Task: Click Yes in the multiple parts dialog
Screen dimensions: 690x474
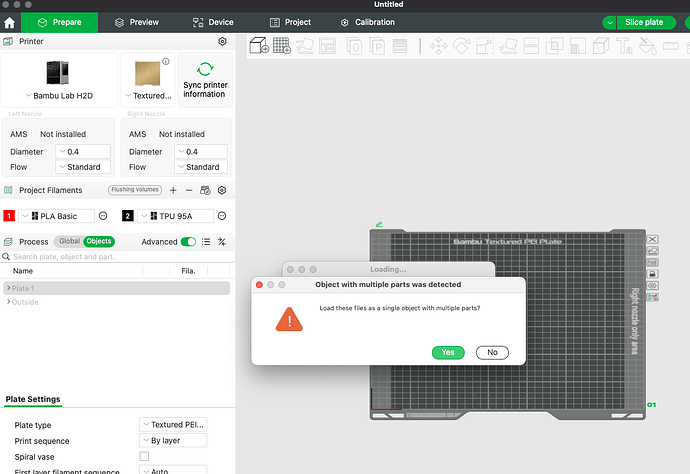Action: click(x=448, y=353)
